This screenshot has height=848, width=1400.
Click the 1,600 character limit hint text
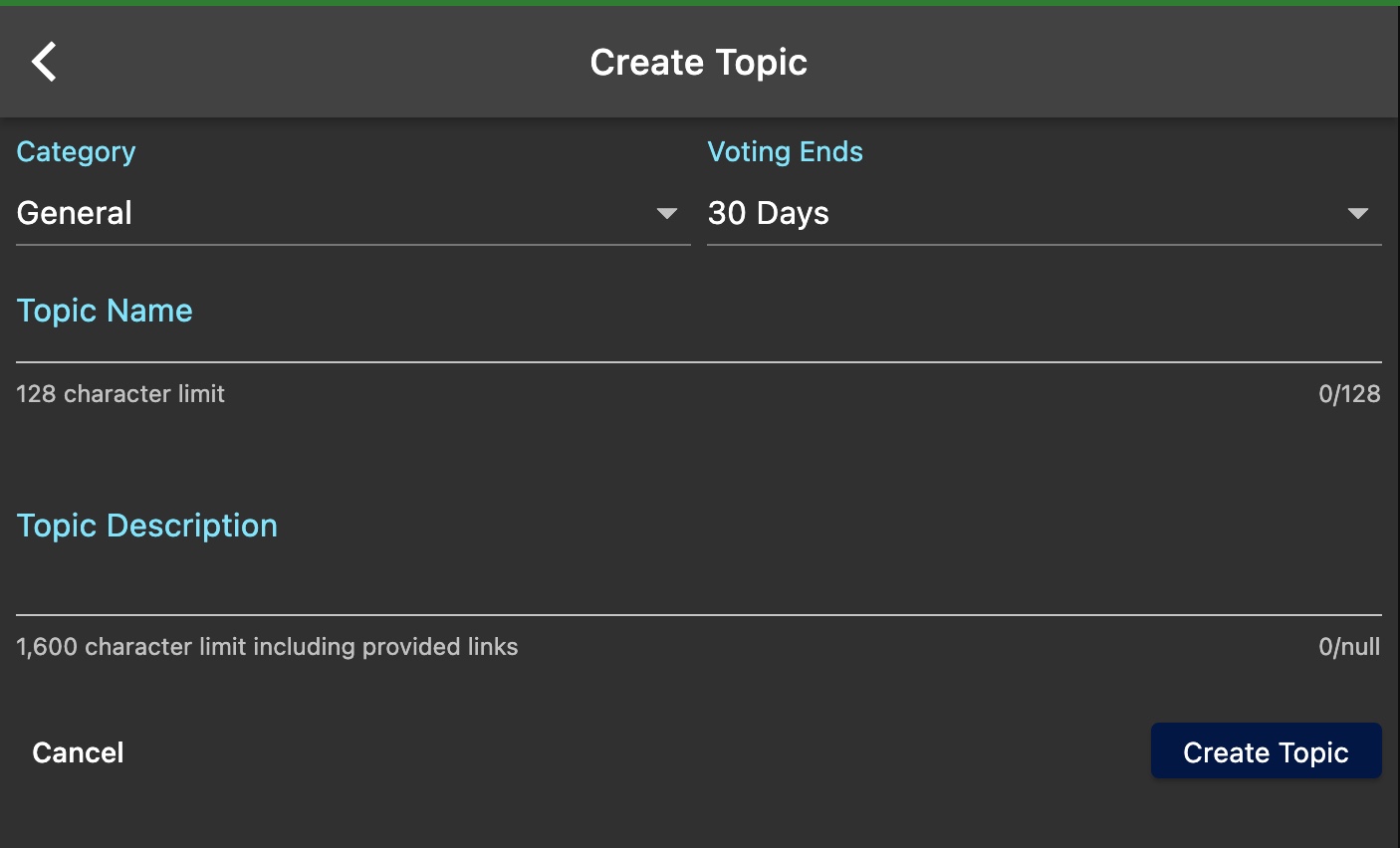(267, 647)
